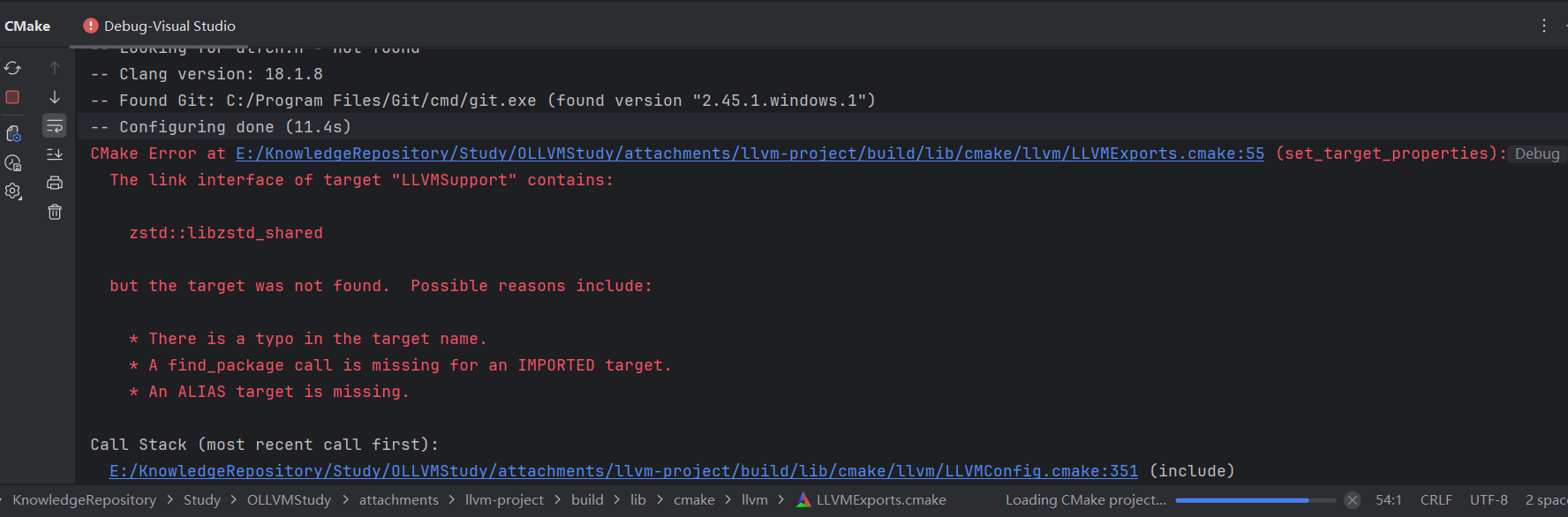This screenshot has height=517, width=1568.
Task: Select the CMake tool window tab
Action: (x=27, y=26)
